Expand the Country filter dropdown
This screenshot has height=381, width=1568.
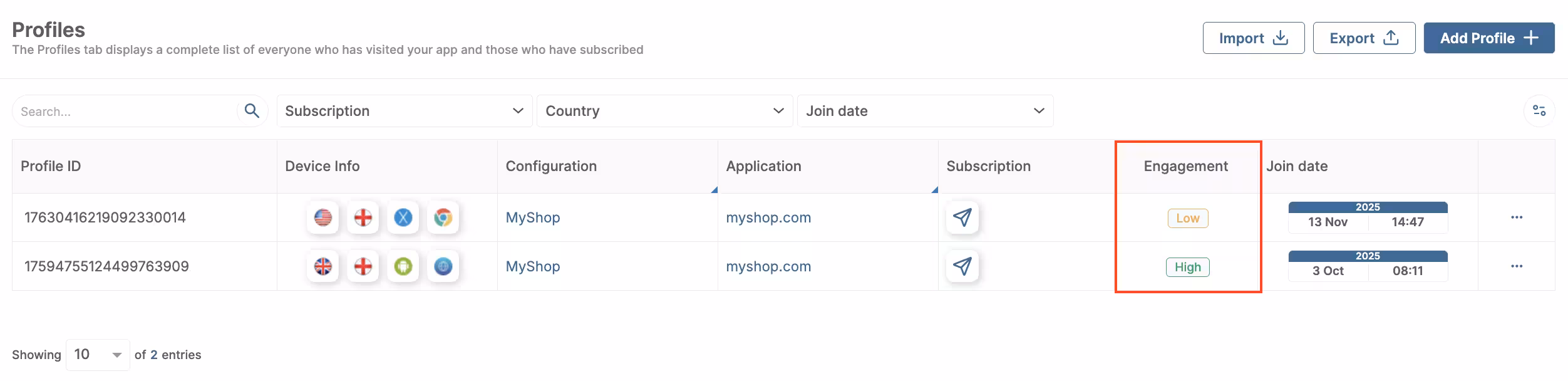click(x=664, y=111)
